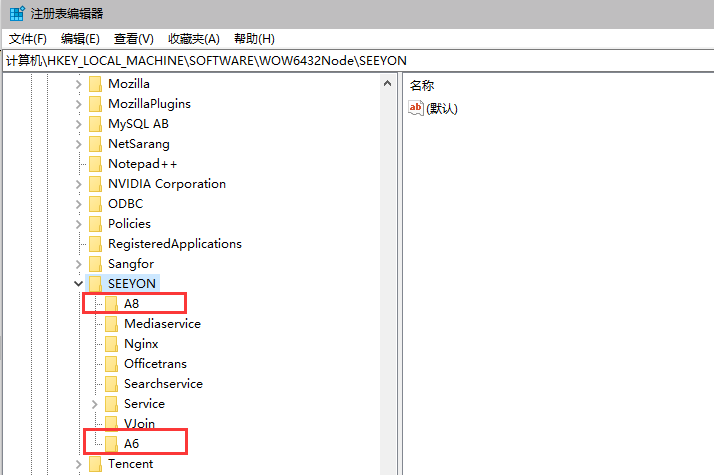Select the Mediaservice subkey label
Viewport: 714px width, 475px height.
tap(163, 324)
